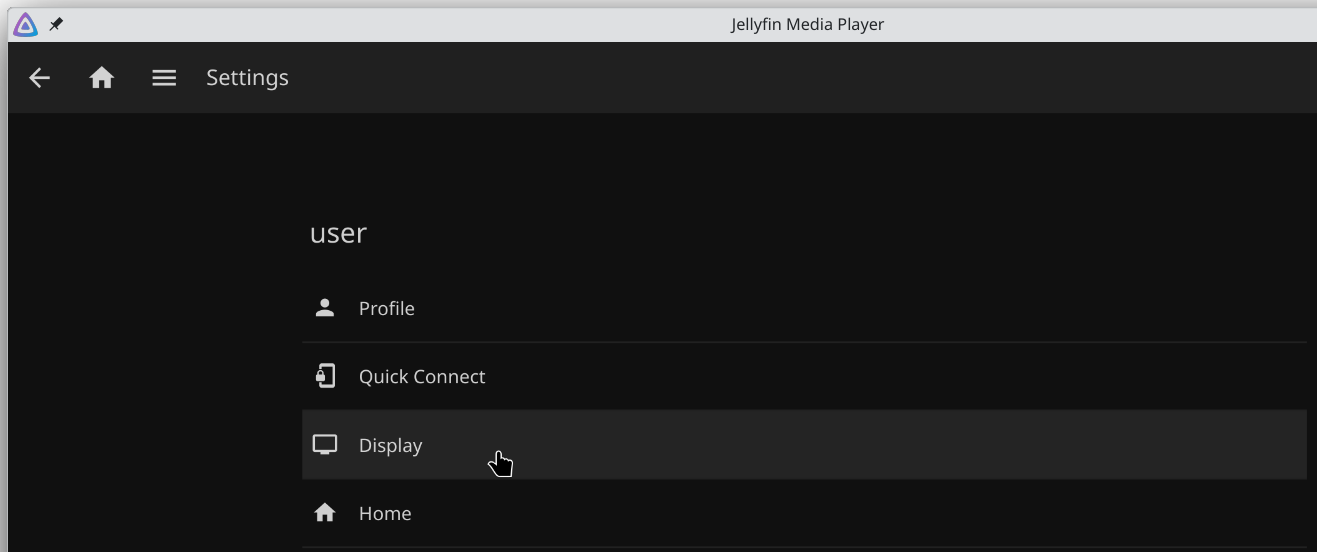Open the Home settings row
1317x552 pixels.
(x=804, y=513)
